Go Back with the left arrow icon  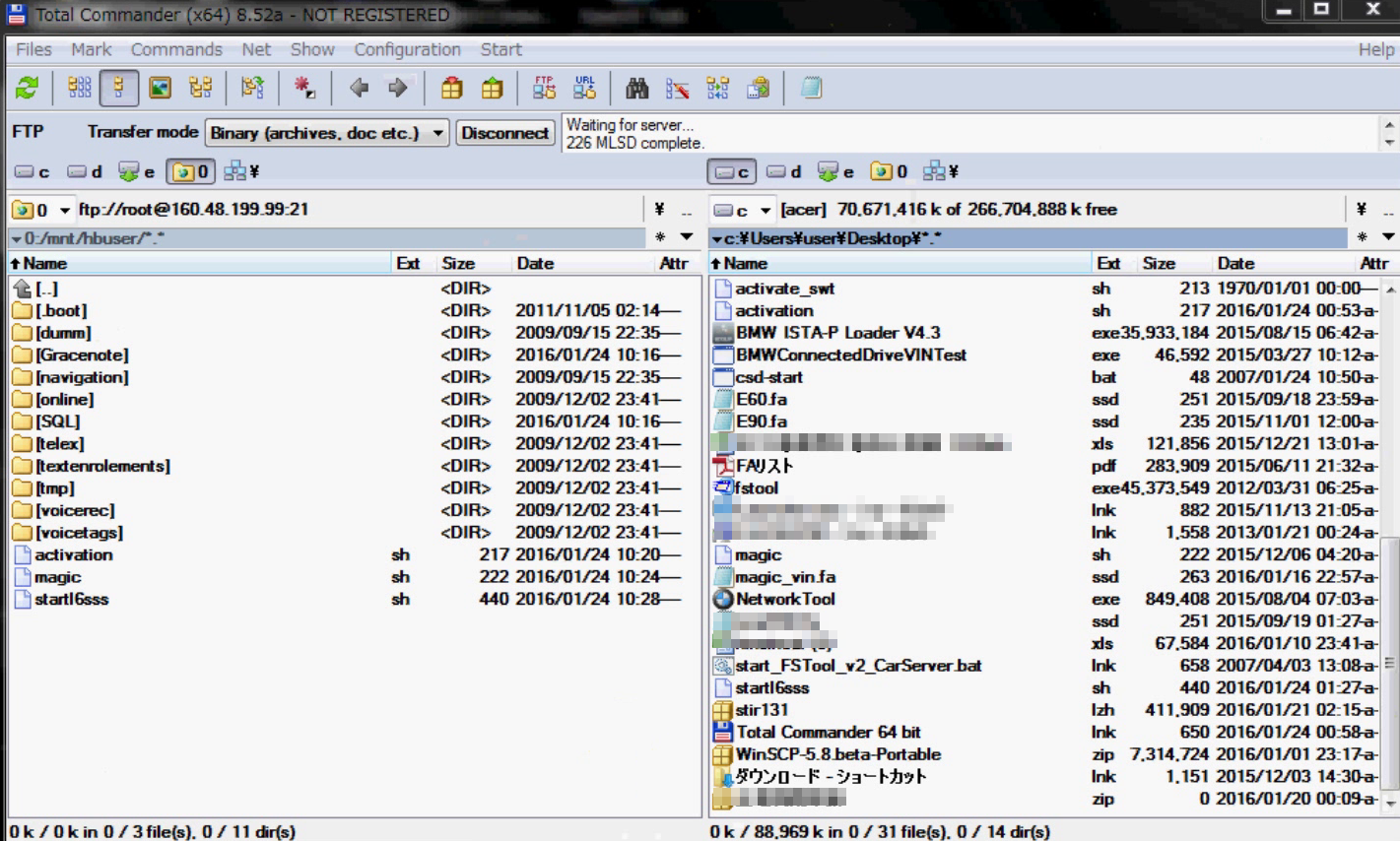tap(360, 89)
